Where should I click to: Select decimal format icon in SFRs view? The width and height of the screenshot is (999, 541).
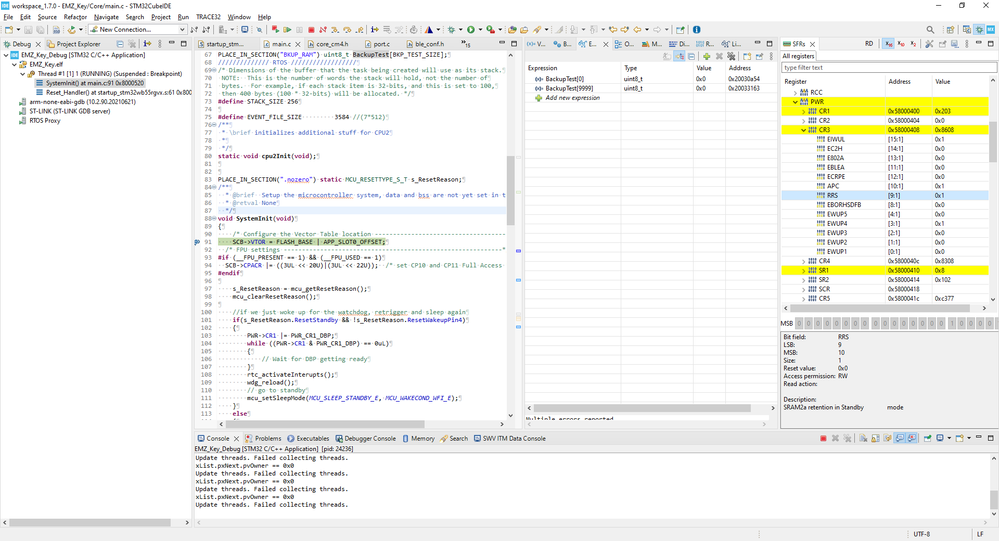pyautogui.click(x=901, y=43)
